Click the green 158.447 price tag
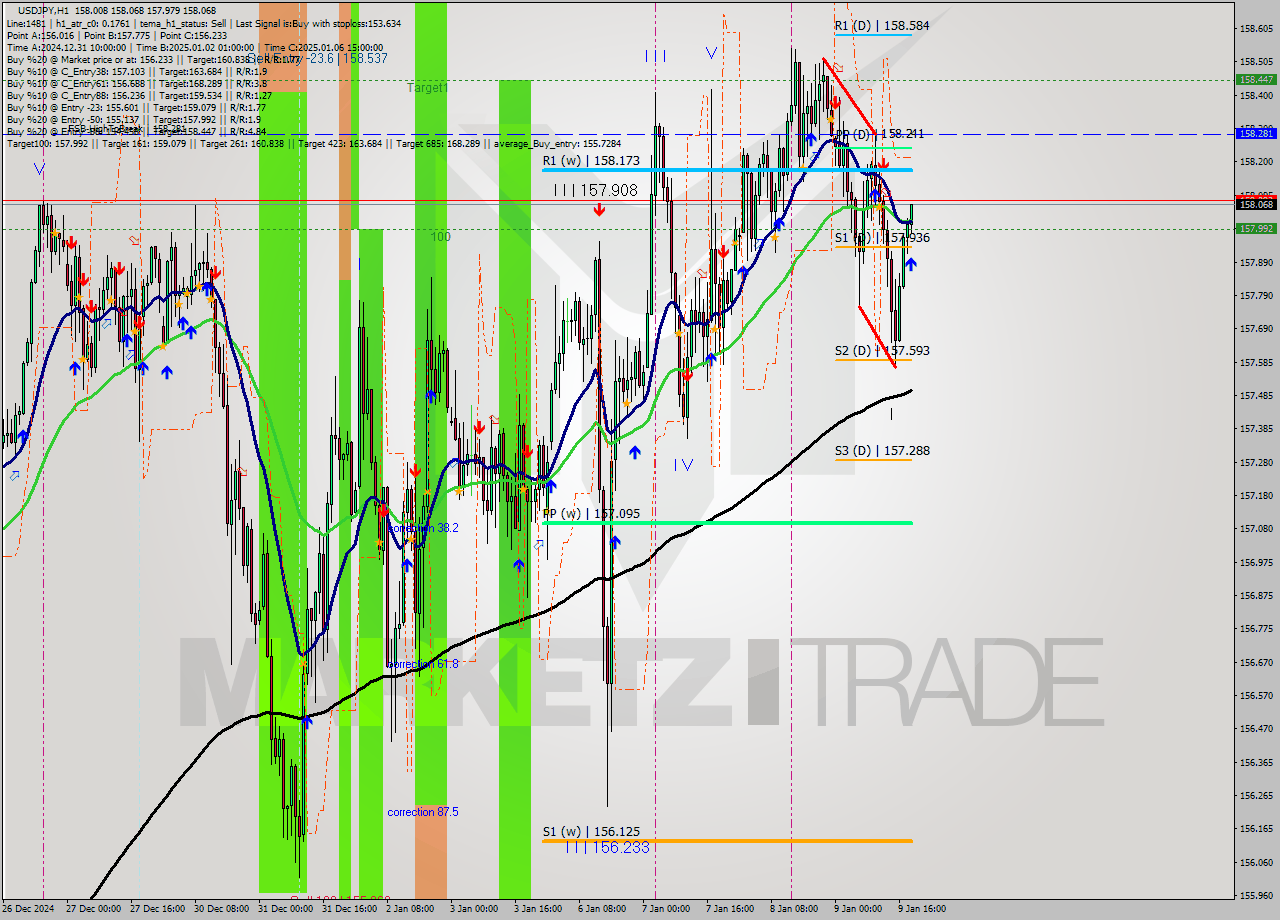 pyautogui.click(x=1256, y=79)
